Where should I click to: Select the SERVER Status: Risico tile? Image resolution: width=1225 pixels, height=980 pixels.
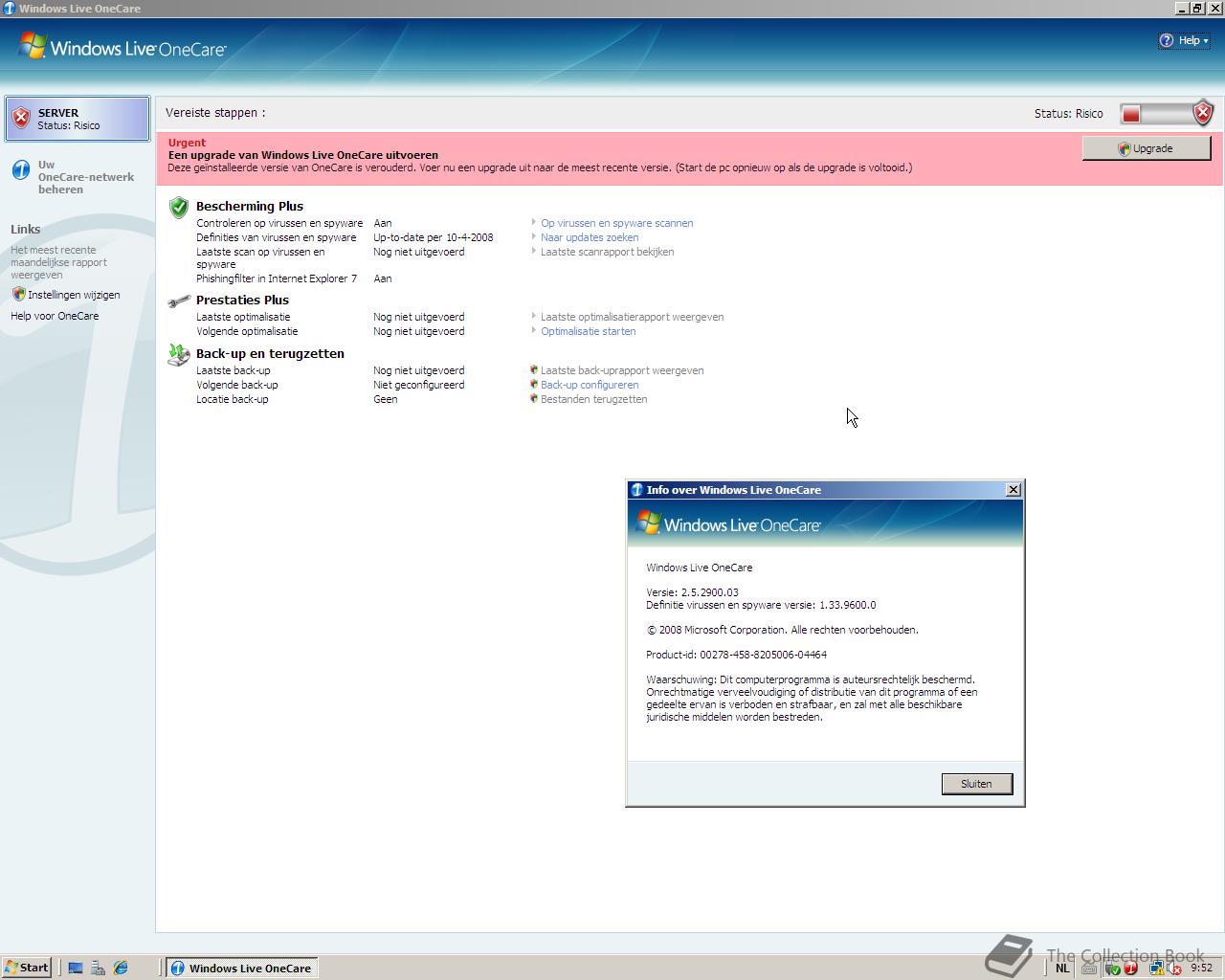pyautogui.click(x=78, y=119)
